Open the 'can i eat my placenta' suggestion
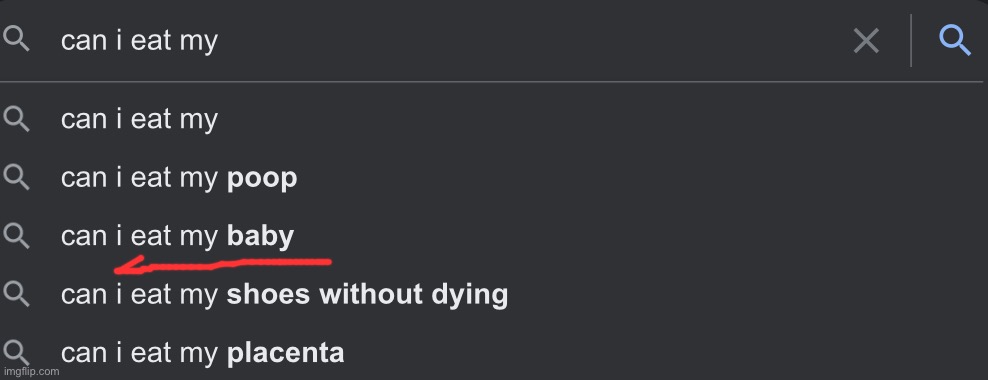The height and width of the screenshot is (380, 988). [491, 352]
